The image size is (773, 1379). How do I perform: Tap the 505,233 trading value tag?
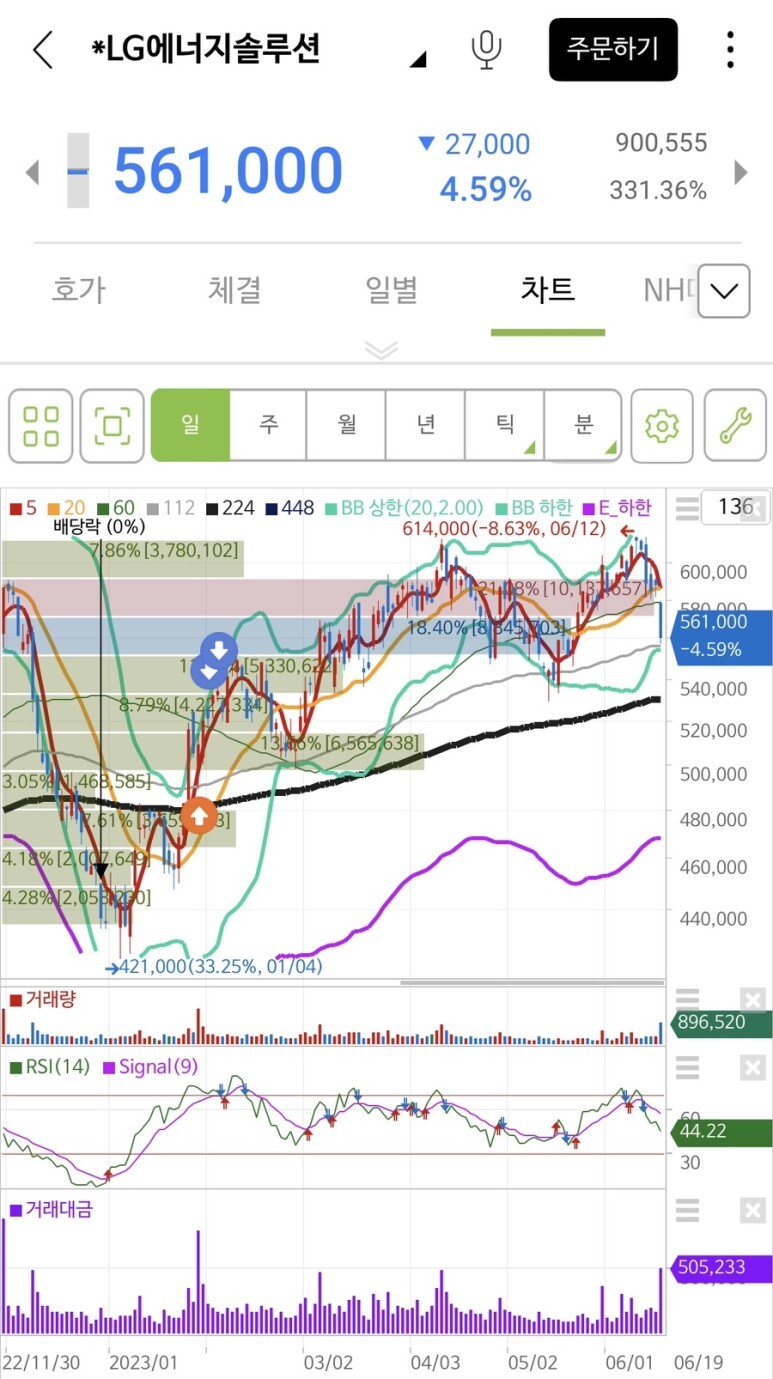pos(722,1267)
